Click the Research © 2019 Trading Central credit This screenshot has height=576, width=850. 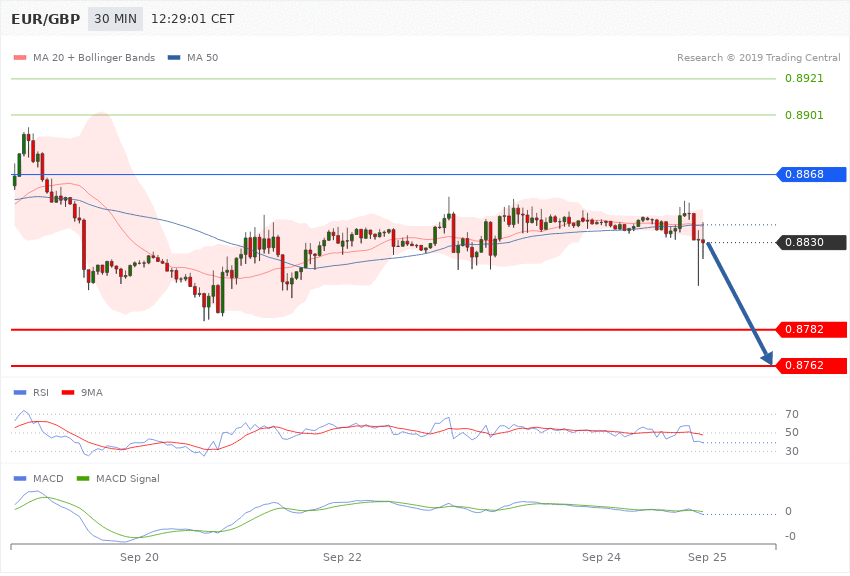[758, 57]
